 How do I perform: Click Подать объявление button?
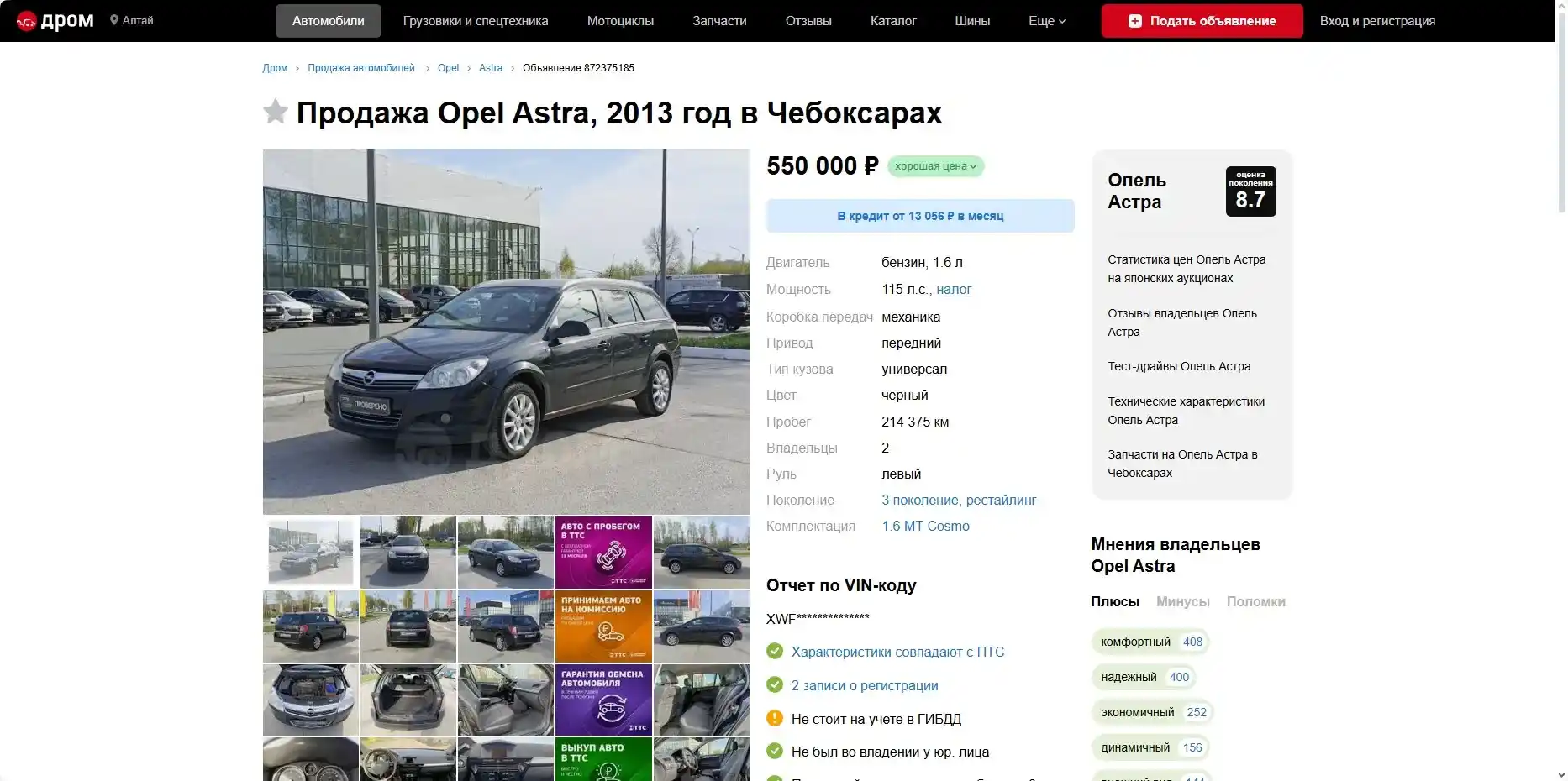click(x=1202, y=21)
